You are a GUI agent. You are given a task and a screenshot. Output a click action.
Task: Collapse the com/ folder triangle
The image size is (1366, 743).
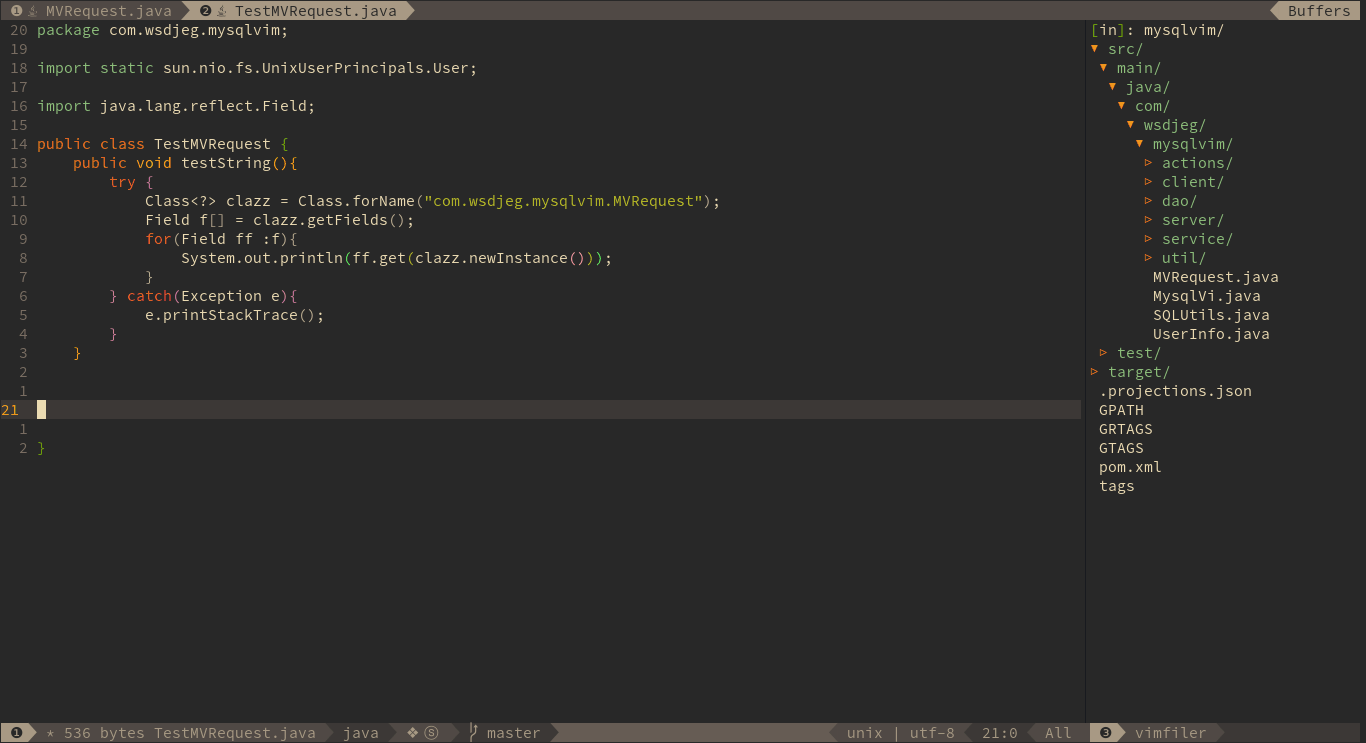point(1122,106)
